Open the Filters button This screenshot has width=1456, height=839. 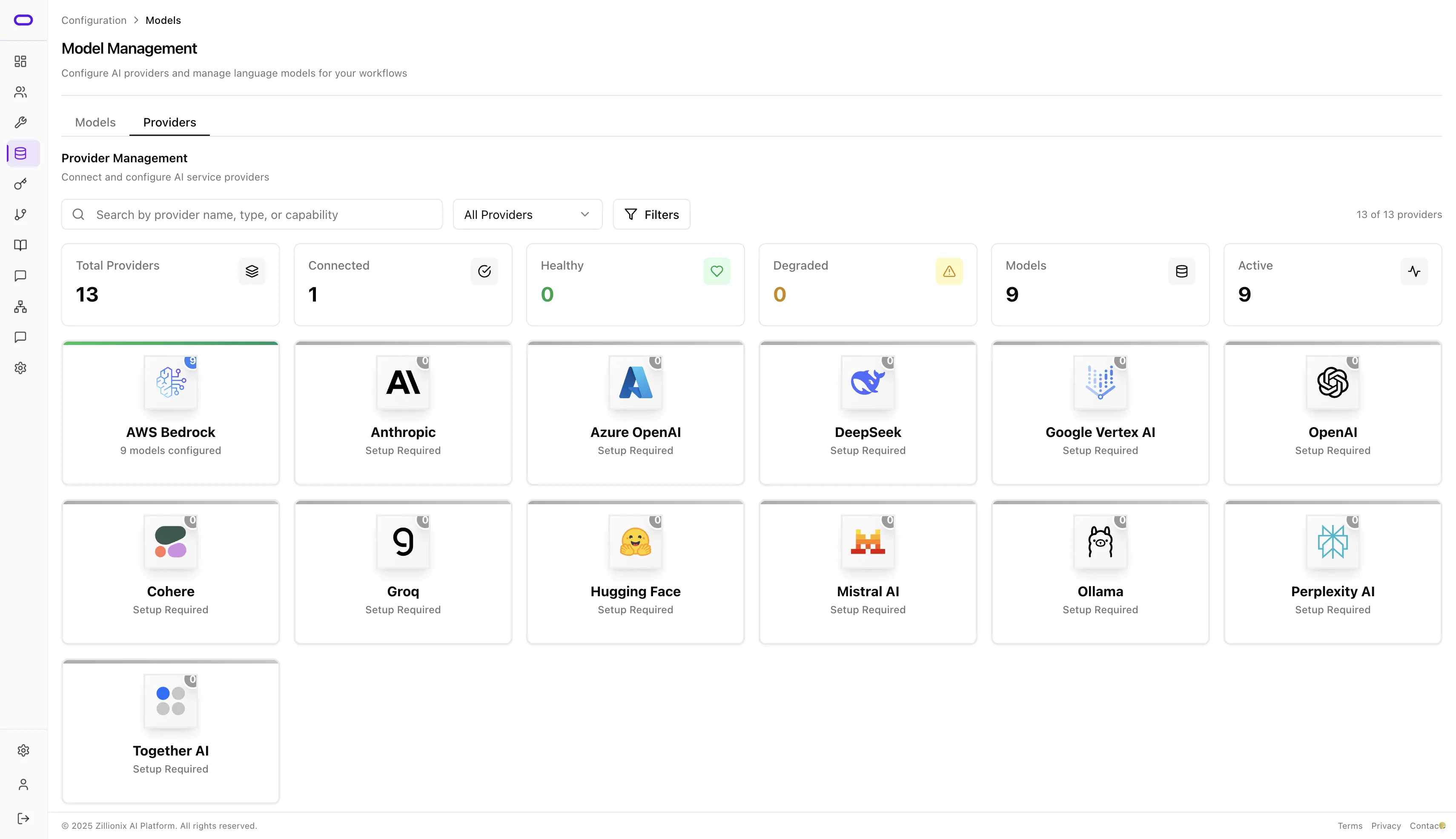pyautogui.click(x=651, y=214)
